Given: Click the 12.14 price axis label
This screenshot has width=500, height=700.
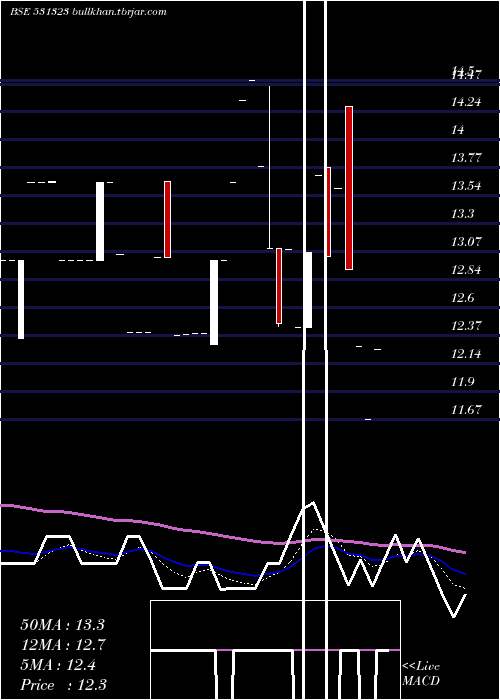Looking at the screenshot, I should pyautogui.click(x=466, y=354).
